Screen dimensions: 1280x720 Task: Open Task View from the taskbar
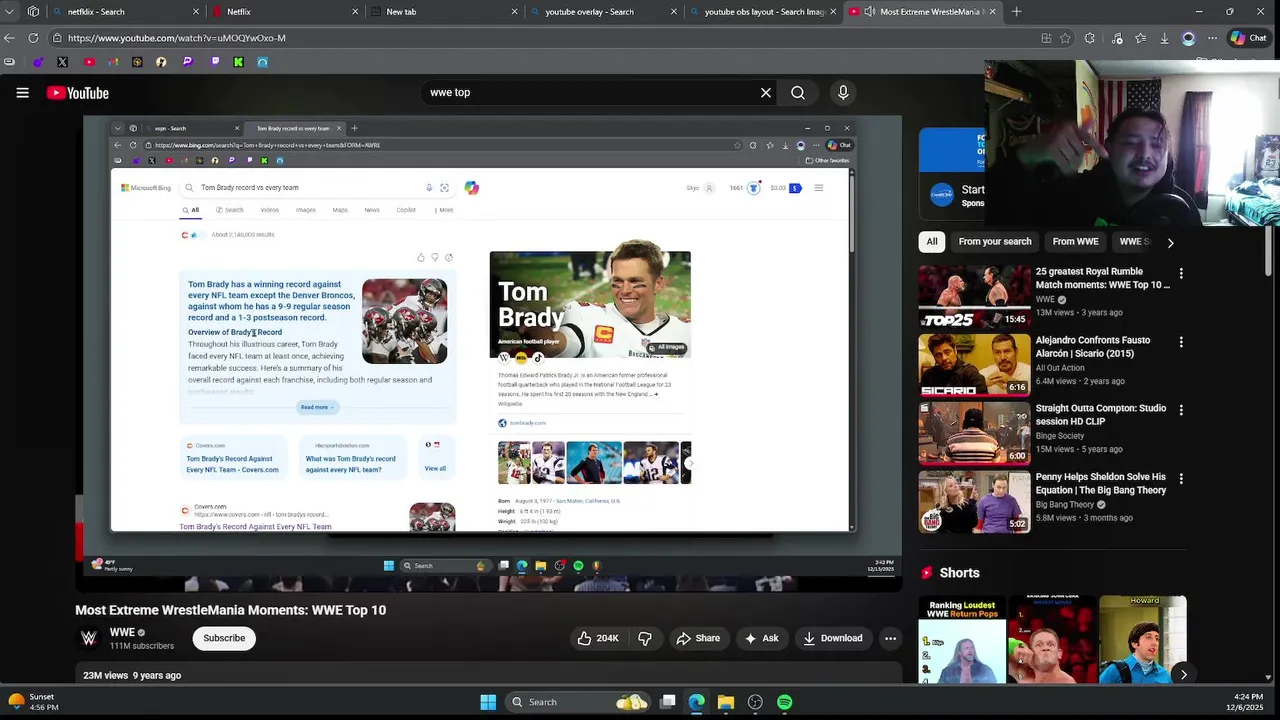coord(668,702)
